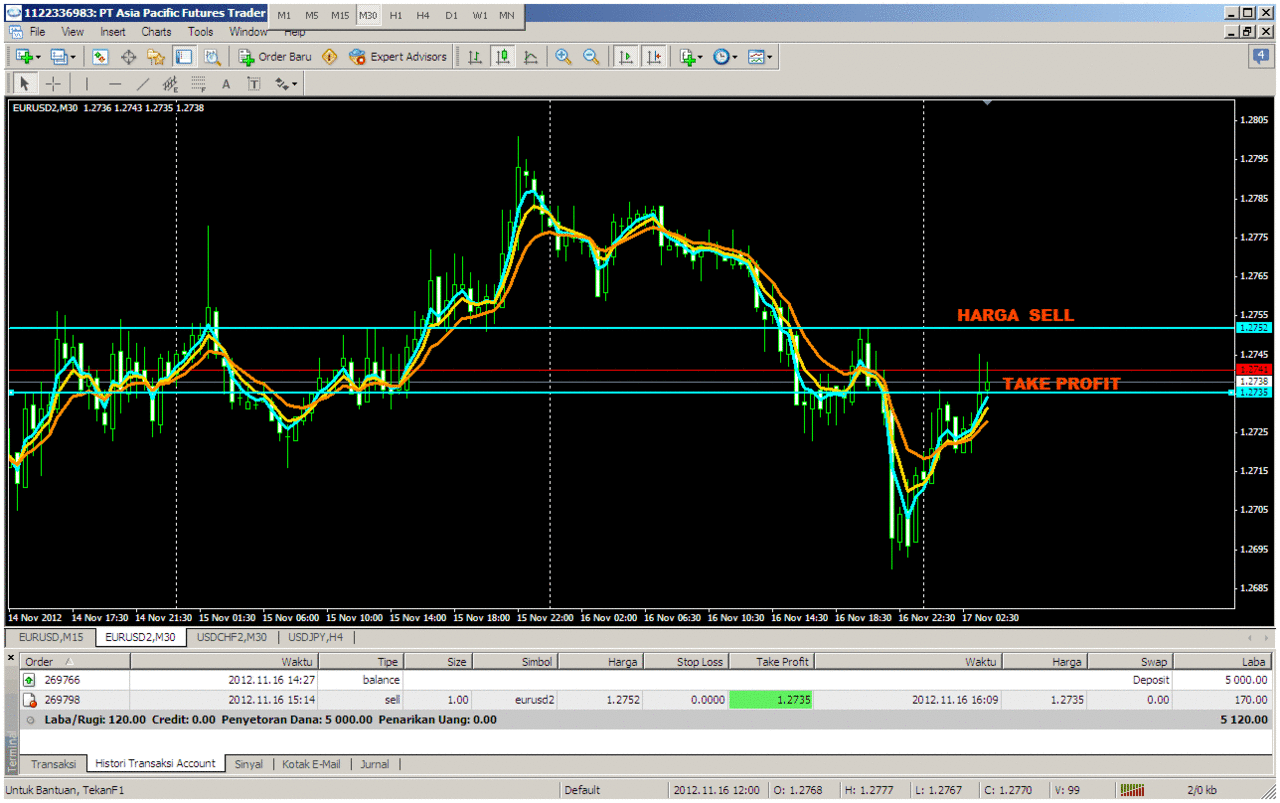Open the EURUSD,M15 chart tab
The height and width of the screenshot is (803, 1280).
pyautogui.click(x=51, y=637)
